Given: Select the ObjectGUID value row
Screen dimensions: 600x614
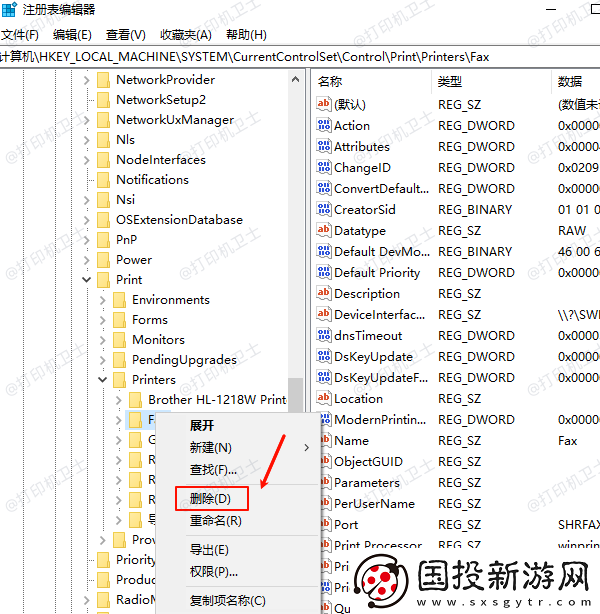Looking at the screenshot, I should pos(461,462).
